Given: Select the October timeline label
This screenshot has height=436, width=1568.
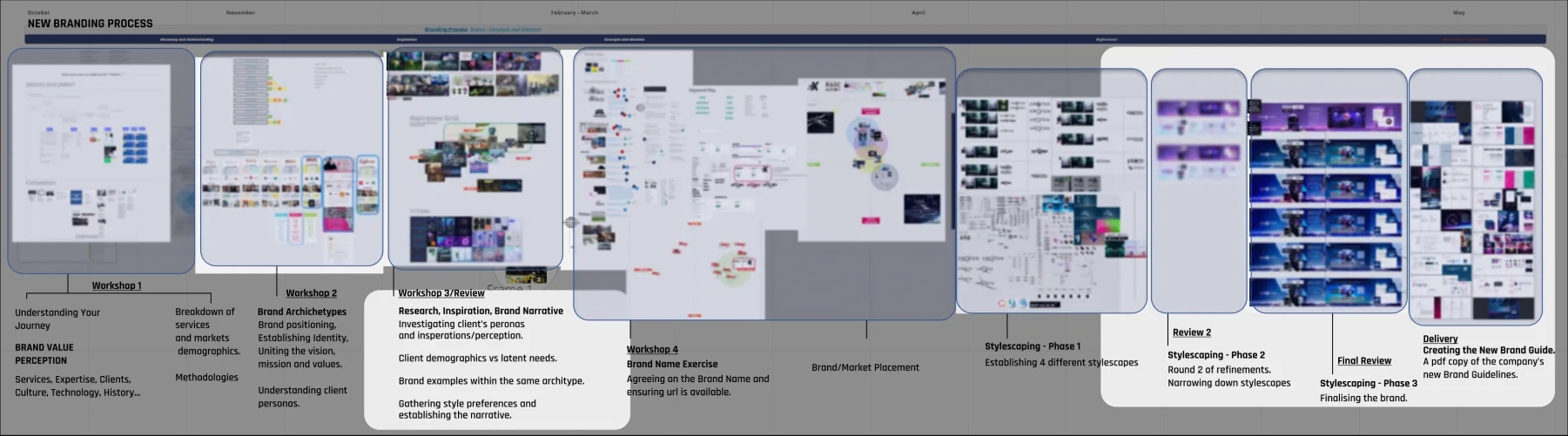Looking at the screenshot, I should click(x=38, y=12).
